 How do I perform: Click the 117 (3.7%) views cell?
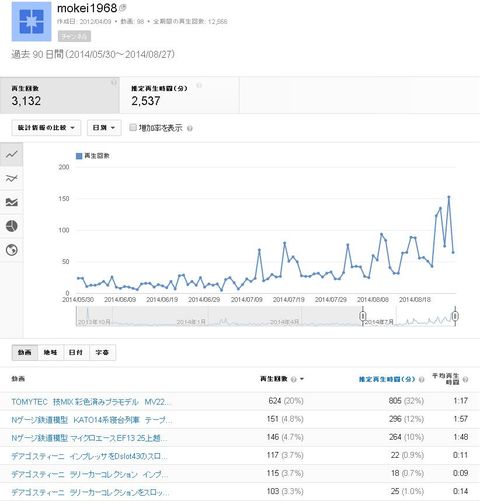[x=285, y=455]
